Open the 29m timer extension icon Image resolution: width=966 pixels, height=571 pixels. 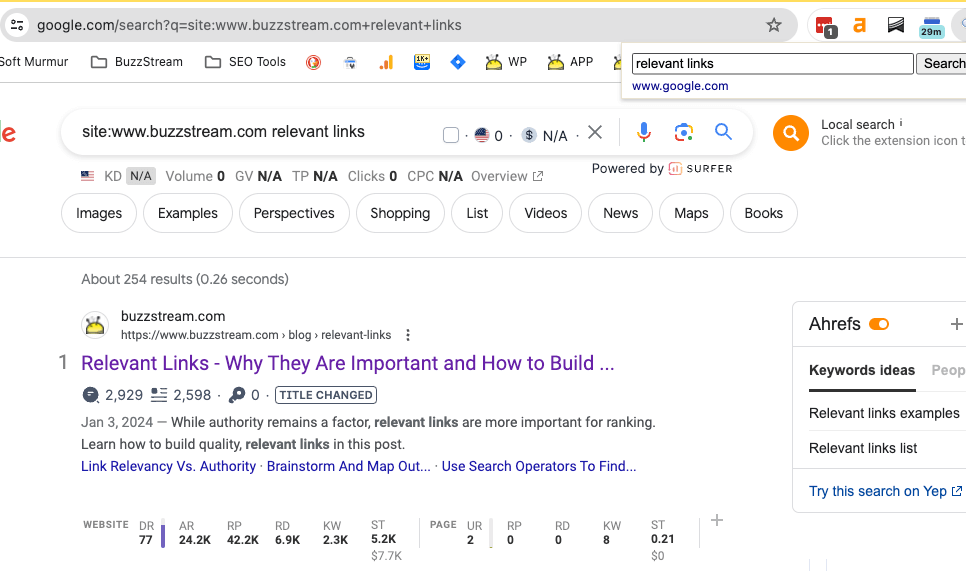(x=932, y=26)
